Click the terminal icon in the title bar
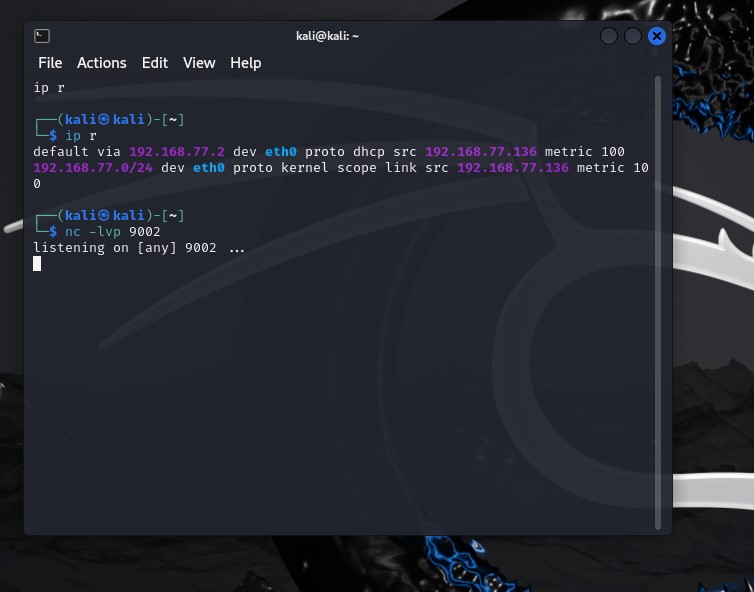The height and width of the screenshot is (592, 754). (42, 36)
